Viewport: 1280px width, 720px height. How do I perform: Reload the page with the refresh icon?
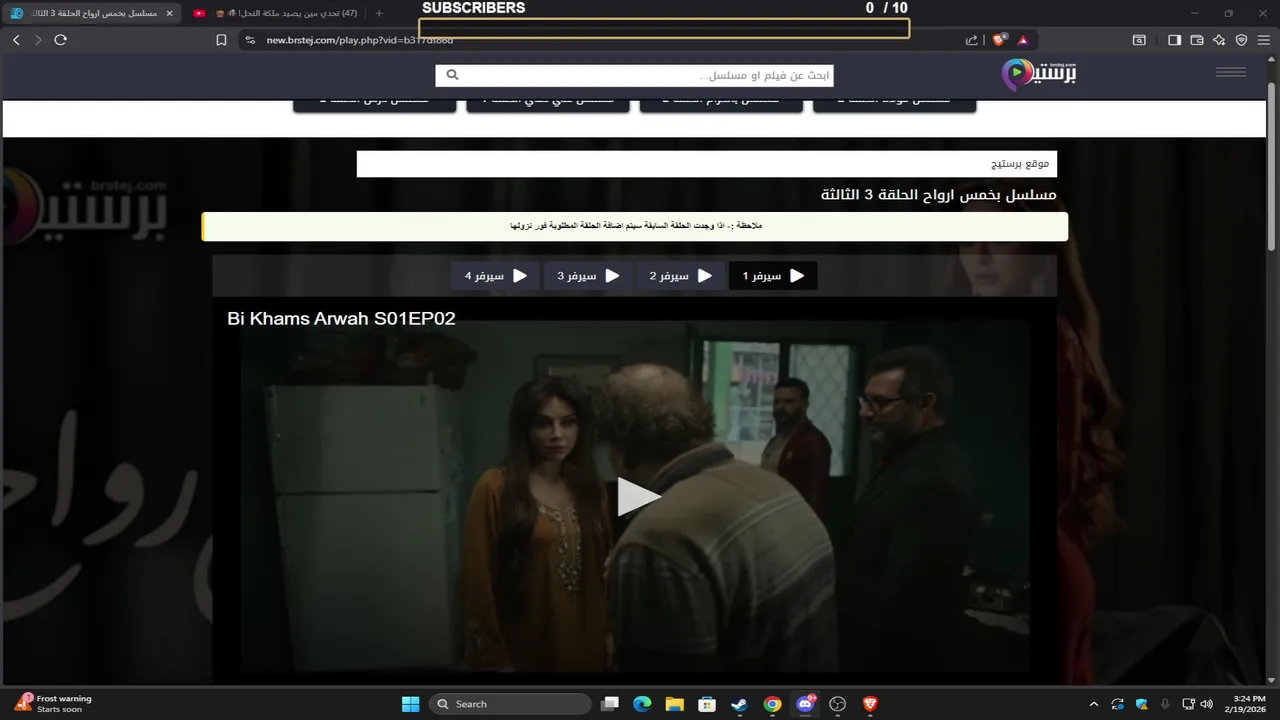pos(60,40)
